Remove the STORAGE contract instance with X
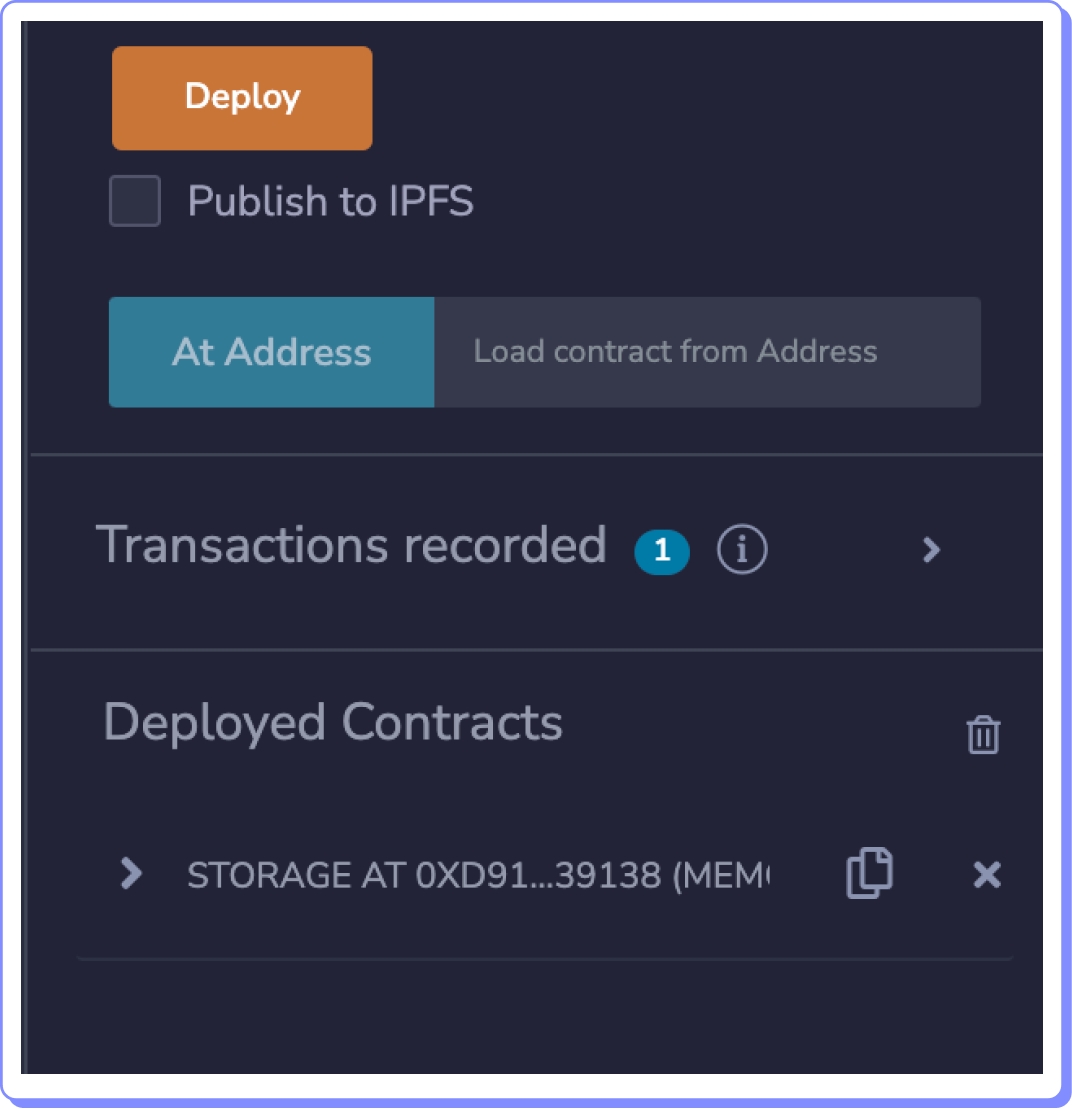The width and height of the screenshot is (1072, 1109). tap(987, 876)
